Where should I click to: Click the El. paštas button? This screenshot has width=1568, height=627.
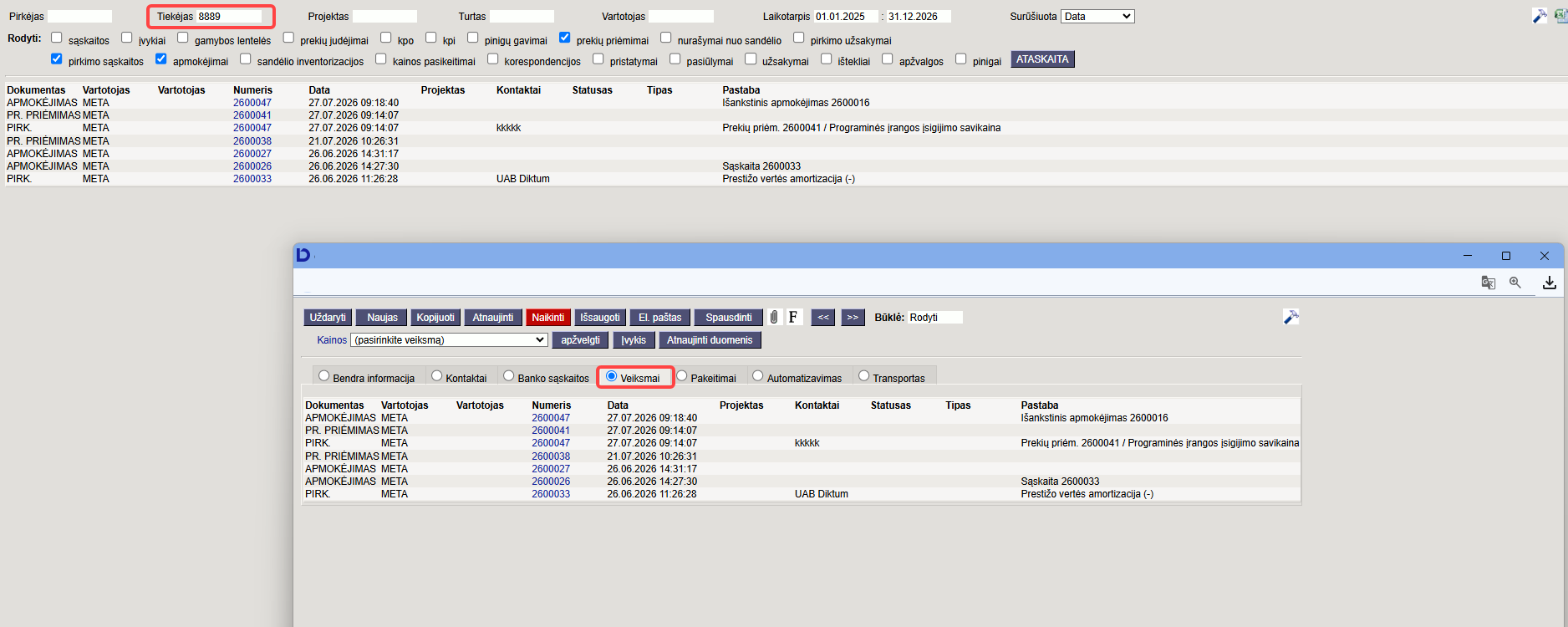[659, 318]
